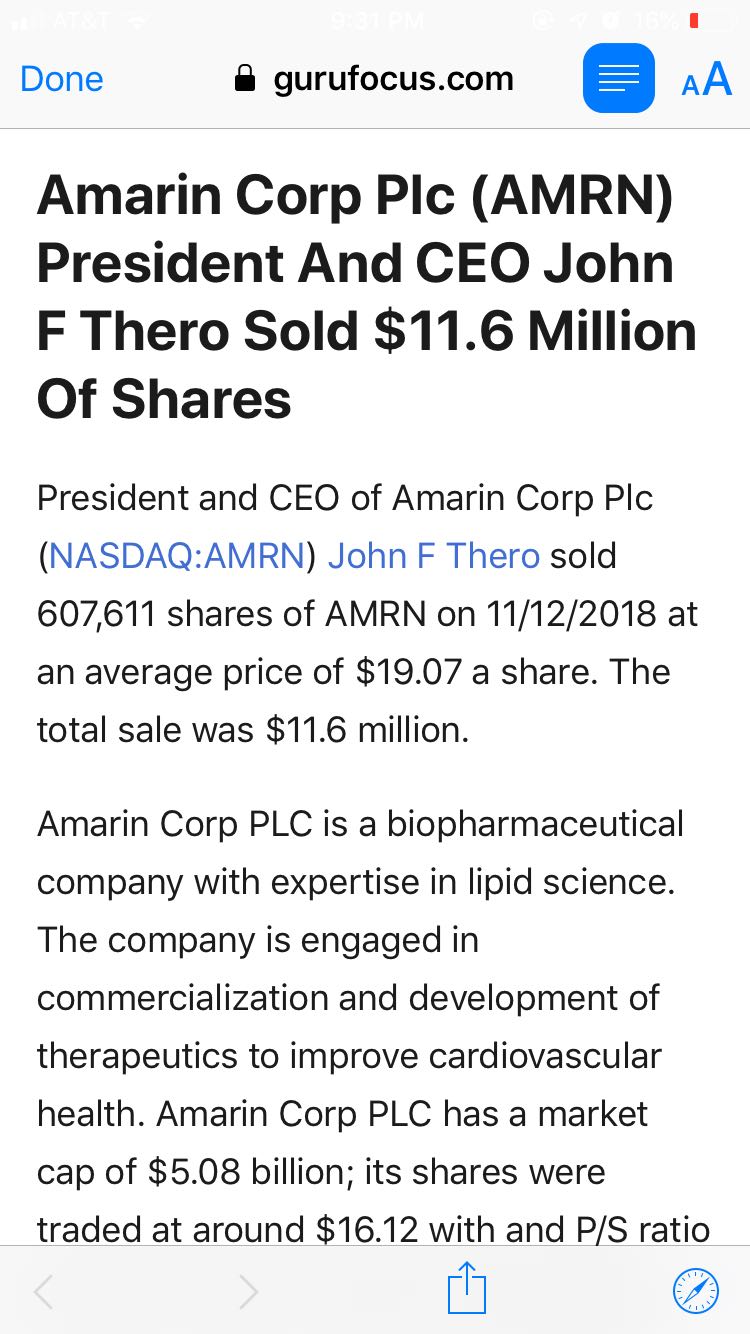Open page in Safari compass icon
This screenshot has width=750, height=1334.
pos(695,1290)
